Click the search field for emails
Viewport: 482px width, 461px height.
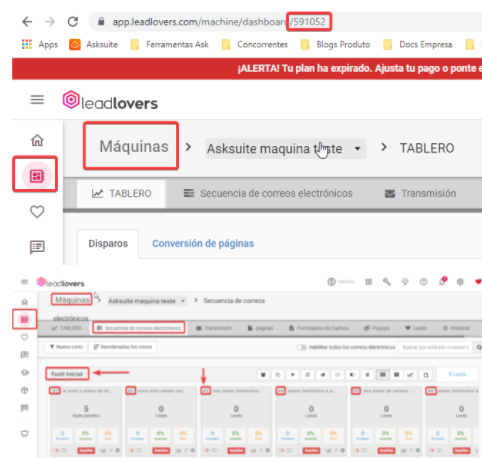point(435,347)
